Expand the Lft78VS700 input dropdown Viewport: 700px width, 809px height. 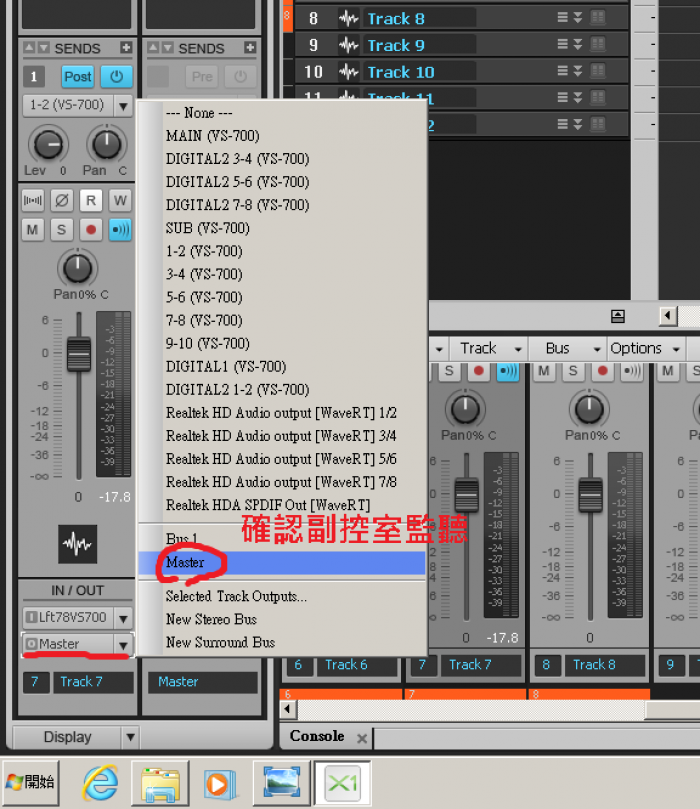point(123,618)
